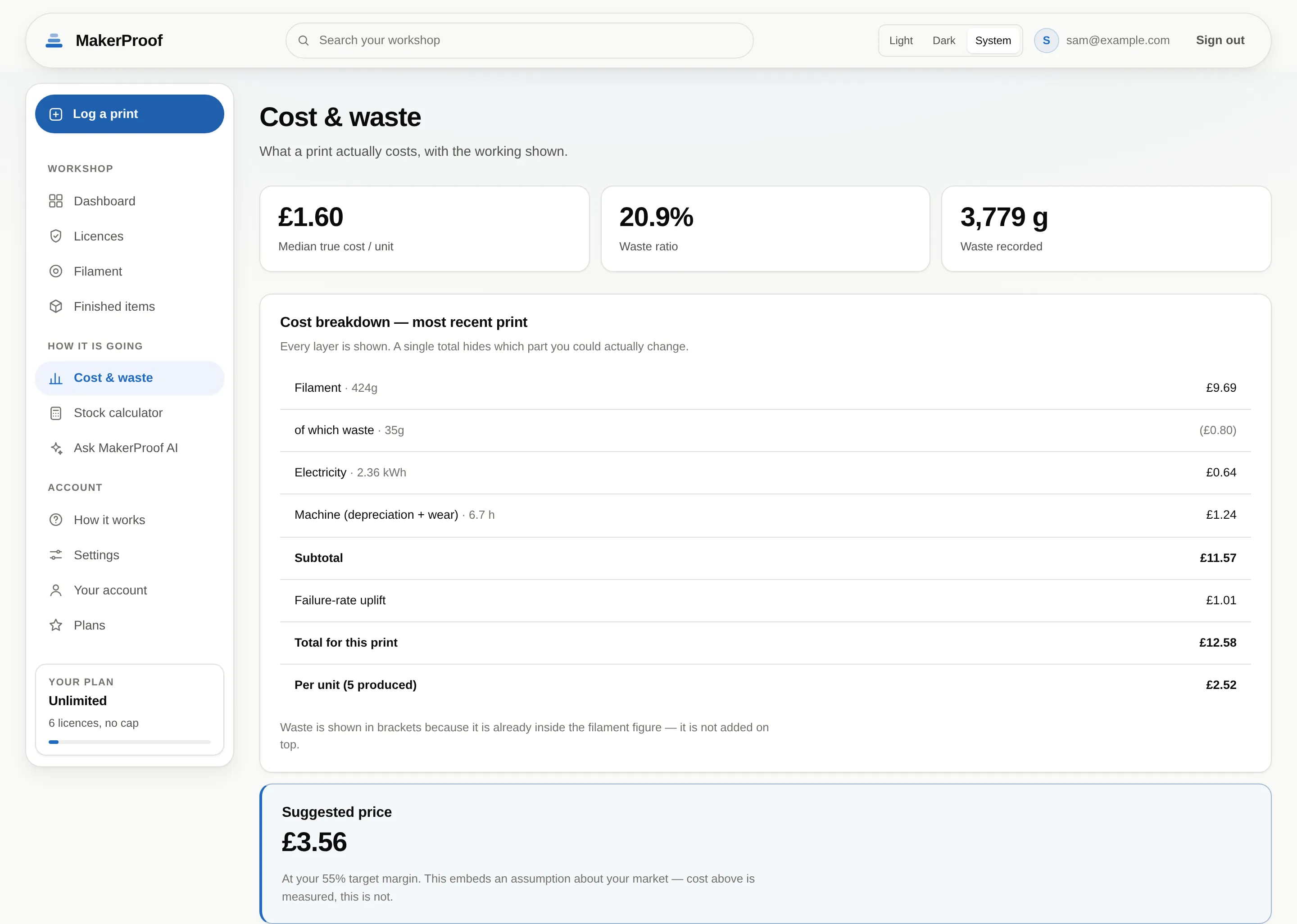
Task: Click the Subtotal £11.57 value
Action: click(x=1217, y=558)
